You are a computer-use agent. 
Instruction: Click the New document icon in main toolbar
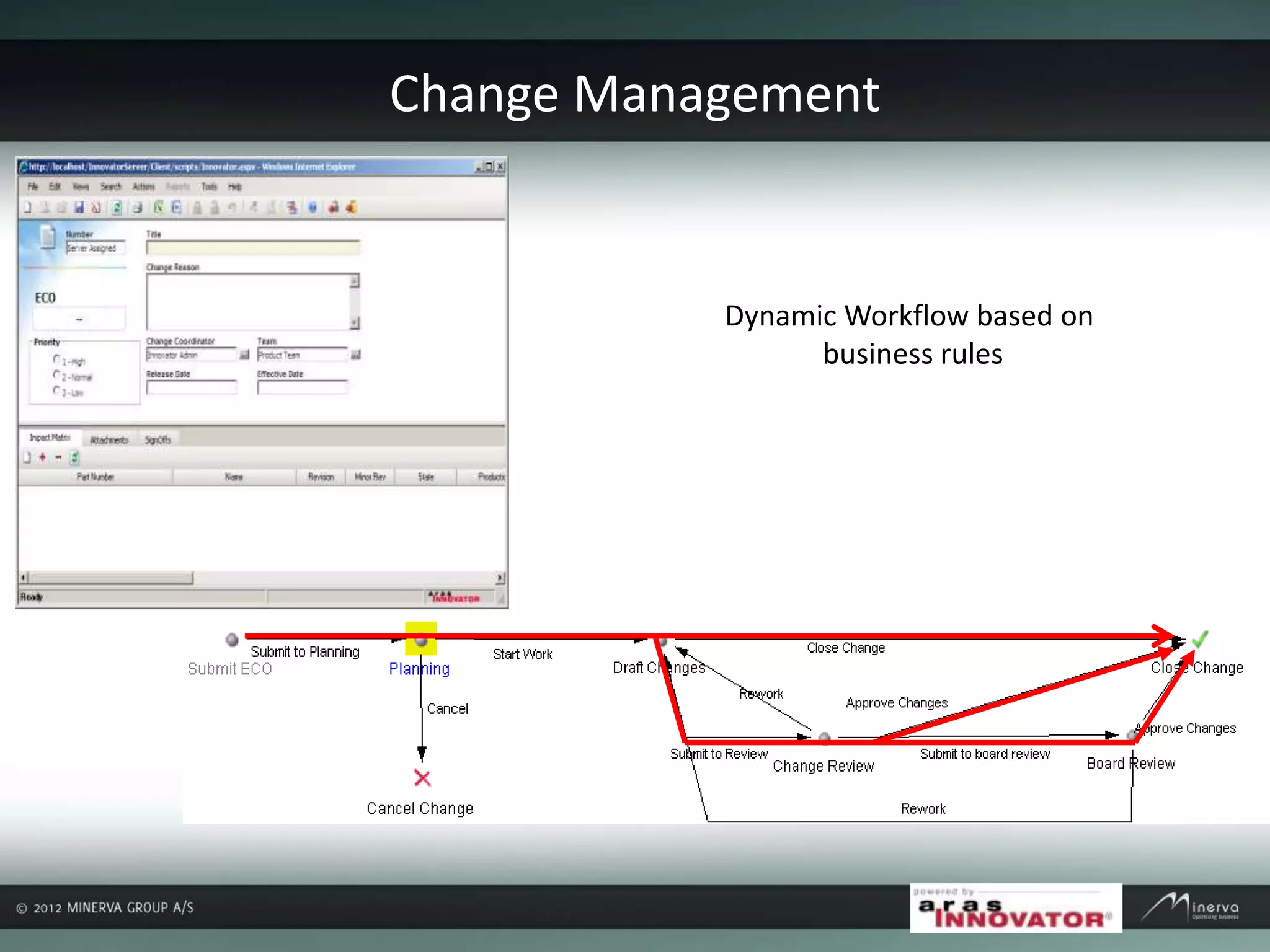coord(27,208)
